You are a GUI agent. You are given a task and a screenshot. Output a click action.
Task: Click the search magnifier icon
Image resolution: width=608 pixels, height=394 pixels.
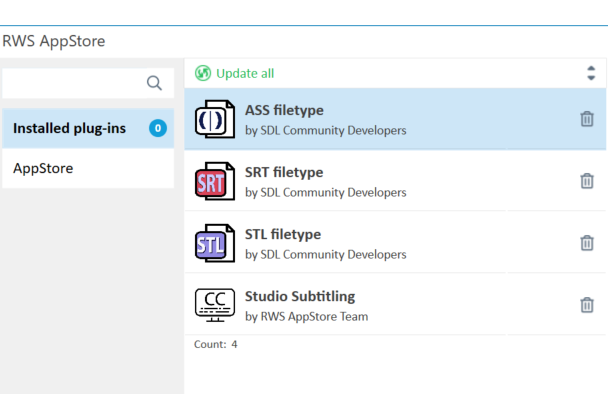tap(154, 83)
